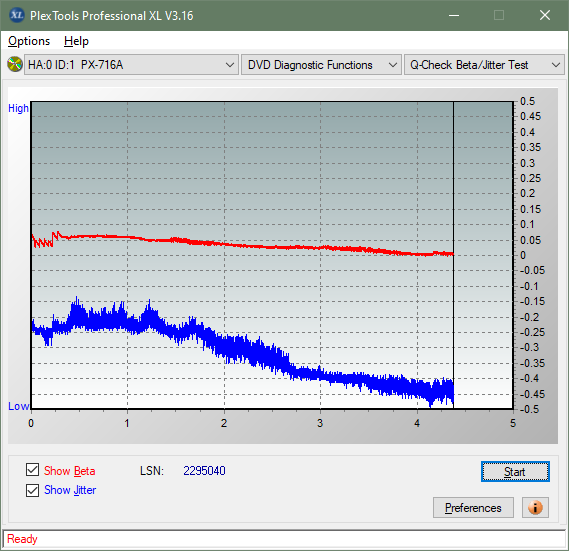Image resolution: width=569 pixels, height=551 pixels.
Task: Close the PlexTools Professional window
Action: [545, 16]
